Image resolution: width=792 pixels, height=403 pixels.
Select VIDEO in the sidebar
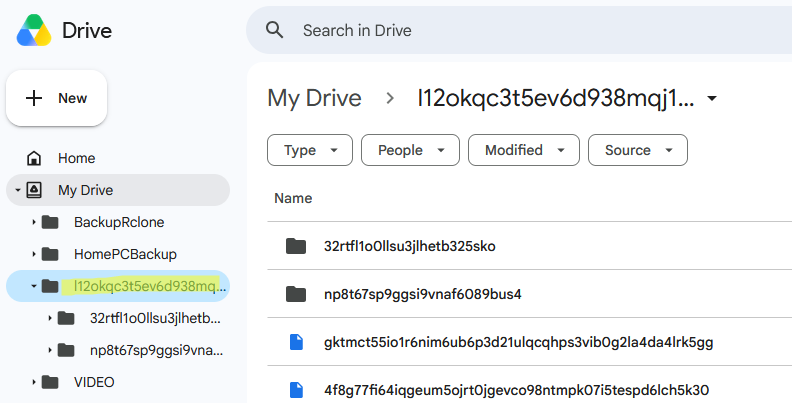(x=94, y=382)
